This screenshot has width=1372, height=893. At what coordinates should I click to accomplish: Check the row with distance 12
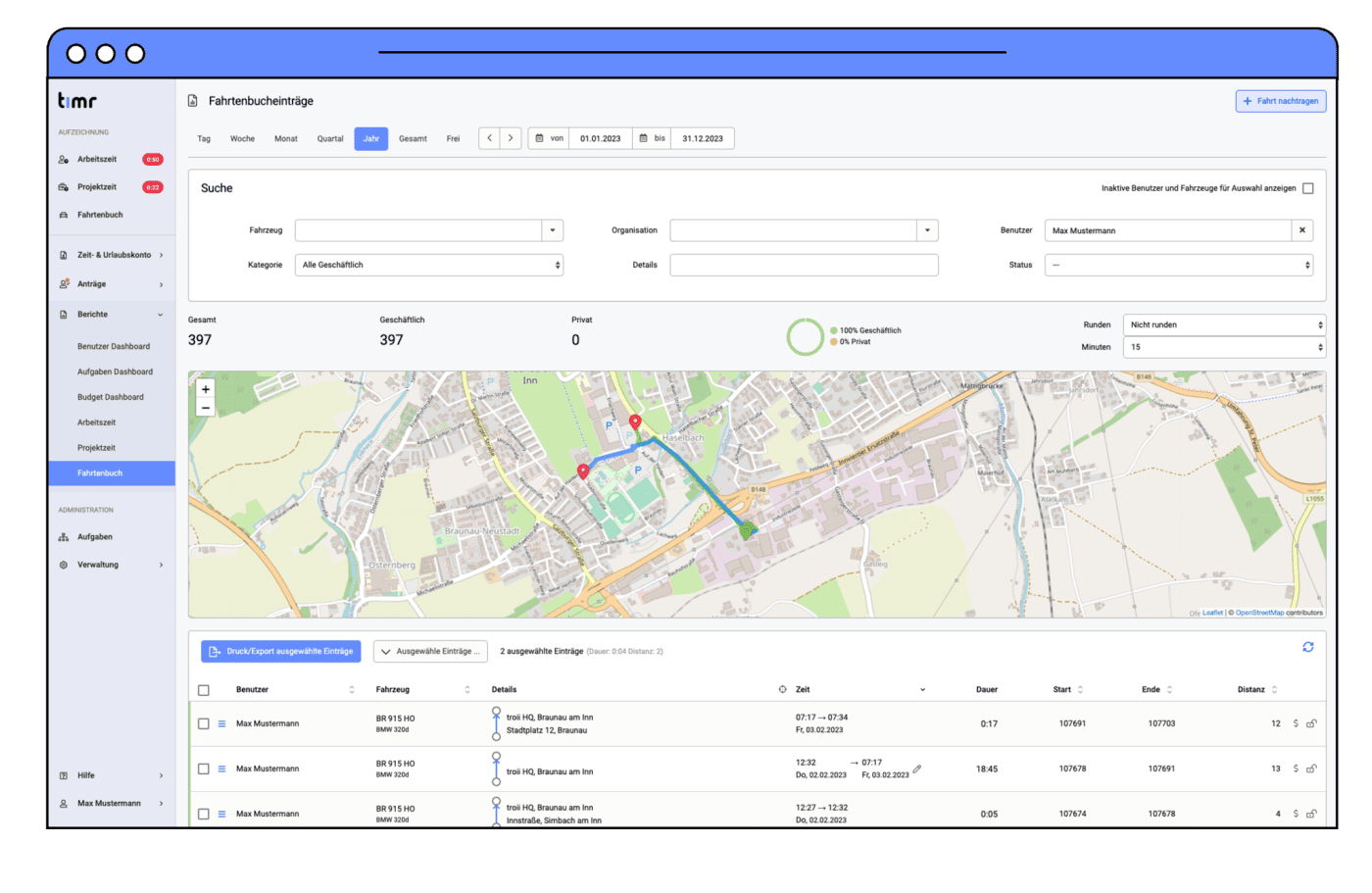[x=204, y=723]
